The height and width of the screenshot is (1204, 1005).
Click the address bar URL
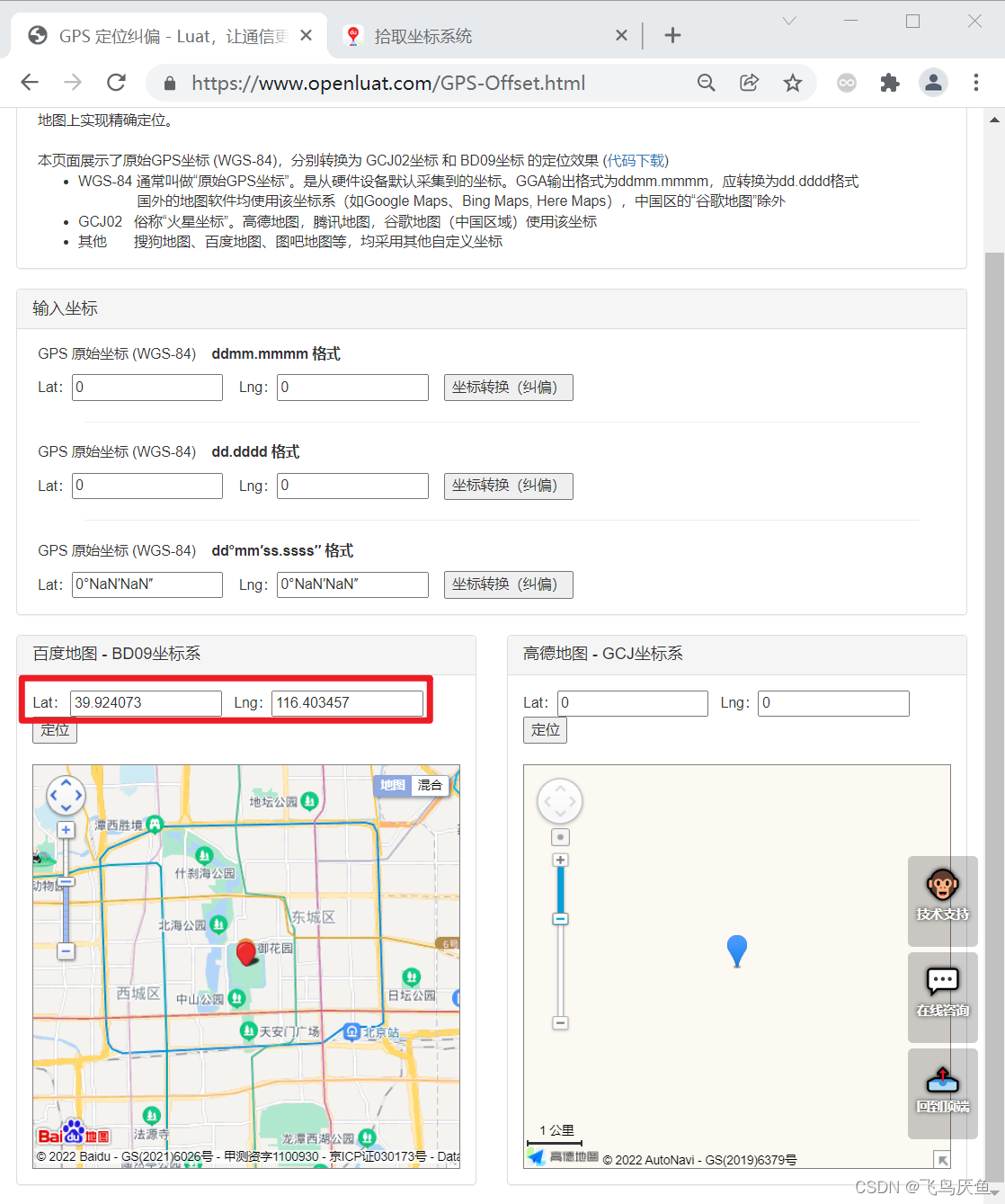click(x=388, y=84)
